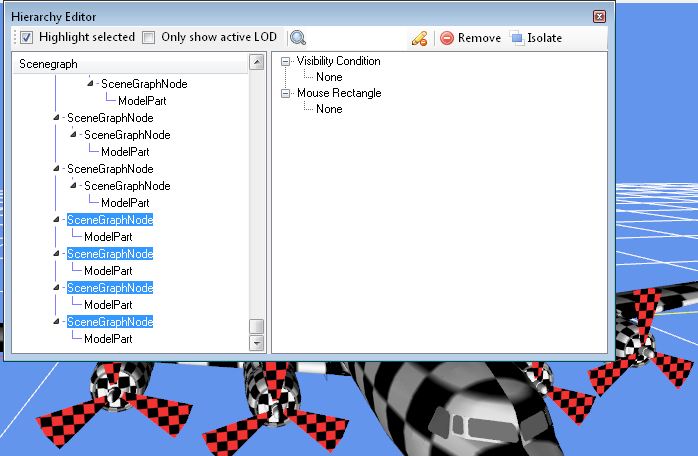Select the Visibility Condition label
This screenshot has width=698, height=456.
338,61
